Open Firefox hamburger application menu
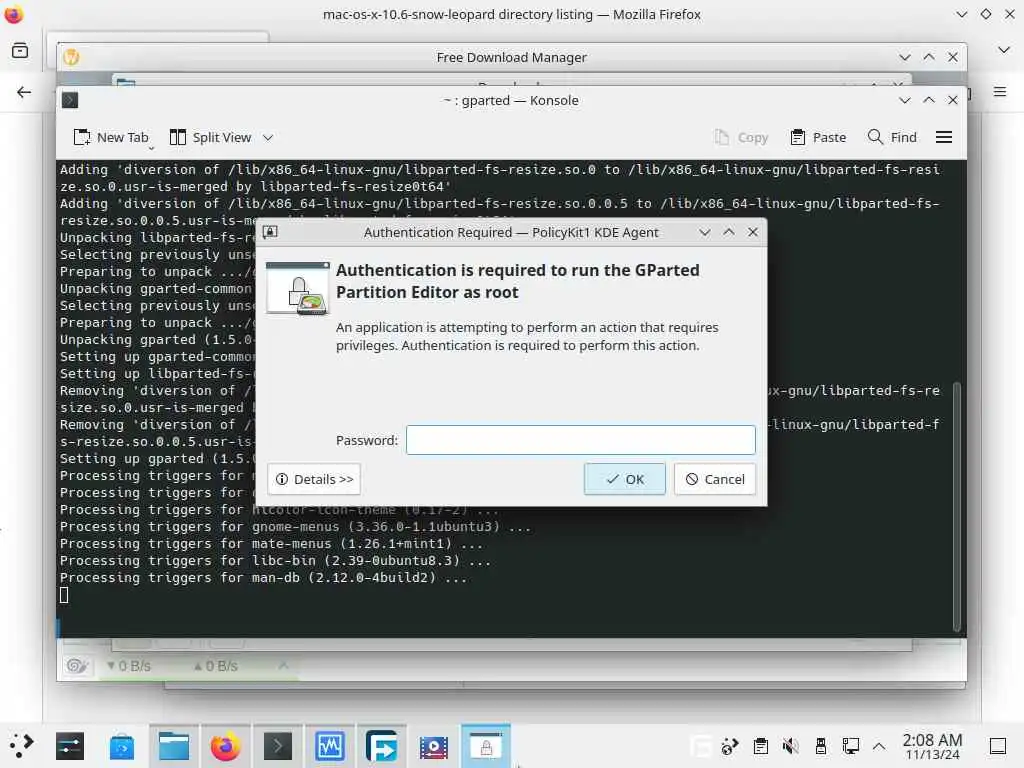Screen dimensions: 1024x768 [1000, 92]
